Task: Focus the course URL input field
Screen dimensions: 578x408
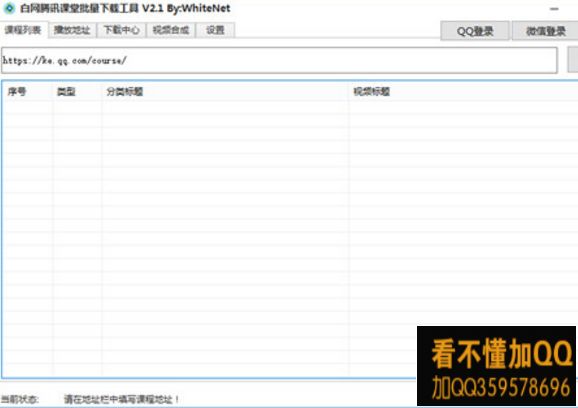Action: coord(279,60)
